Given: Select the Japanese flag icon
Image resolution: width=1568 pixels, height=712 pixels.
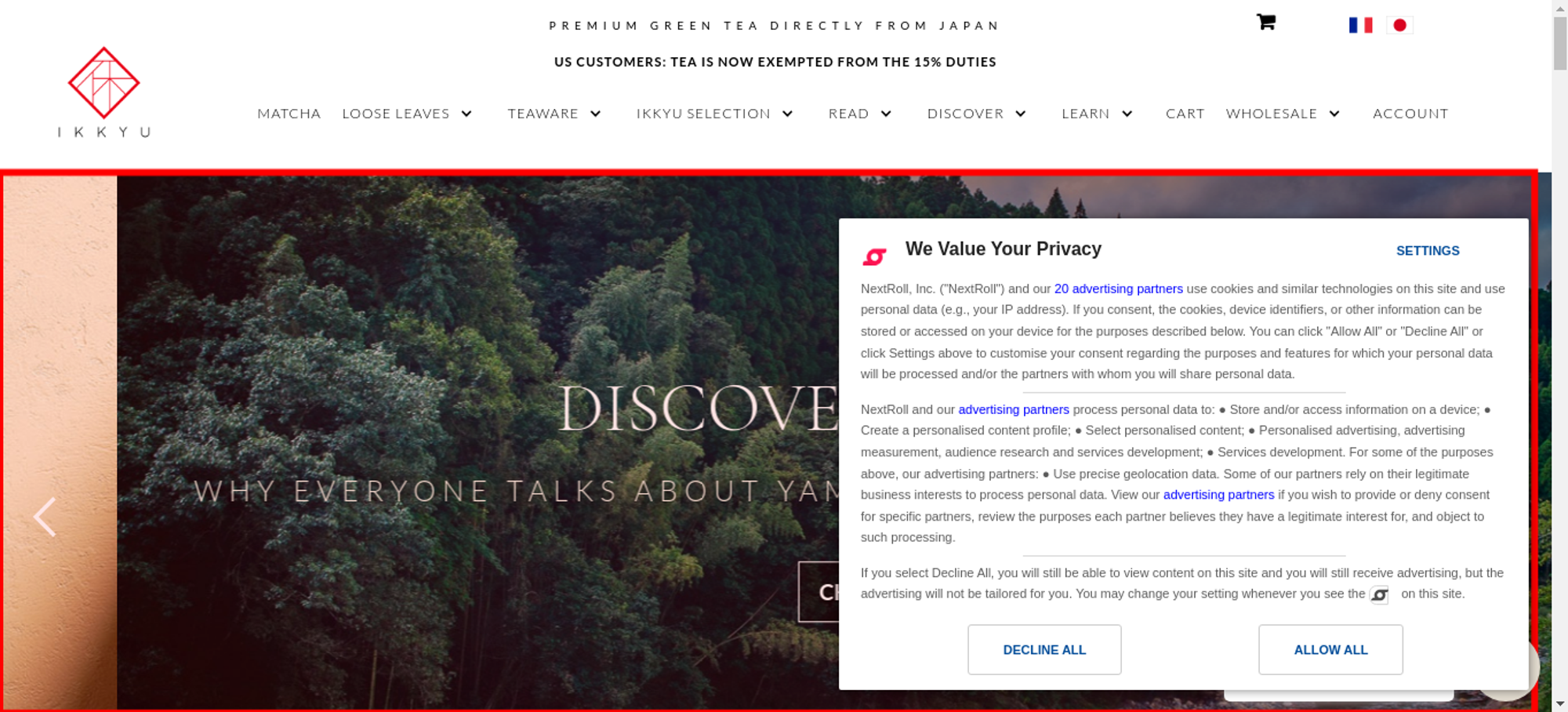Looking at the screenshot, I should point(1399,25).
